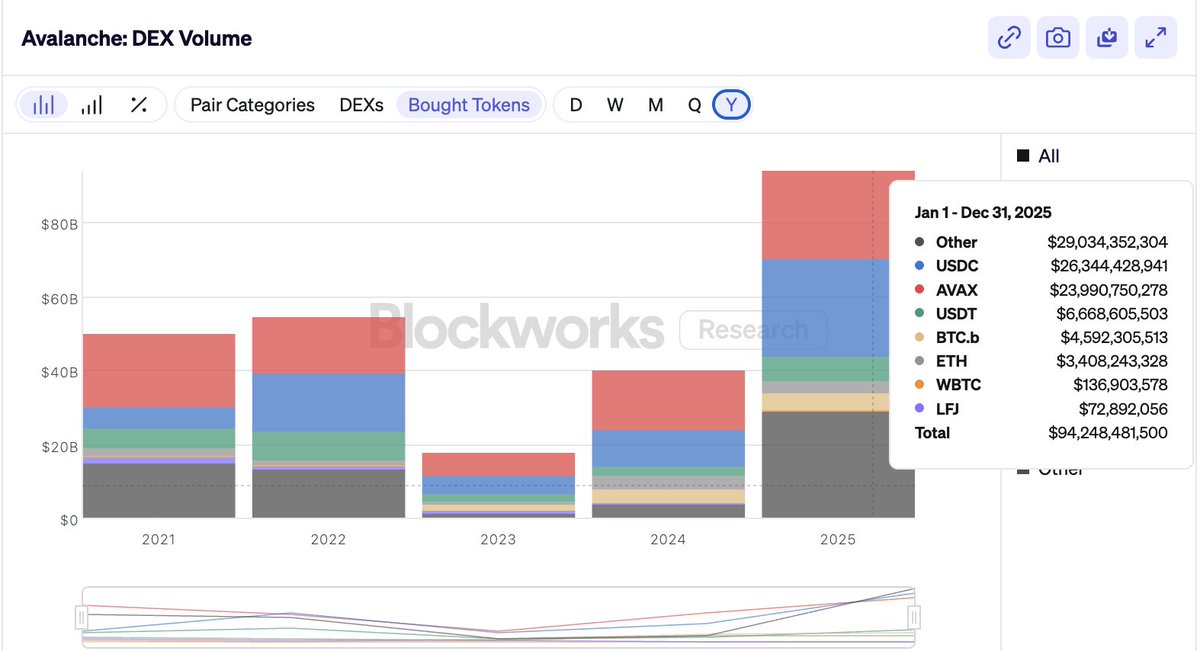Select the Bought Tokens tab
This screenshot has height=651, width=1200.
pyautogui.click(x=469, y=105)
